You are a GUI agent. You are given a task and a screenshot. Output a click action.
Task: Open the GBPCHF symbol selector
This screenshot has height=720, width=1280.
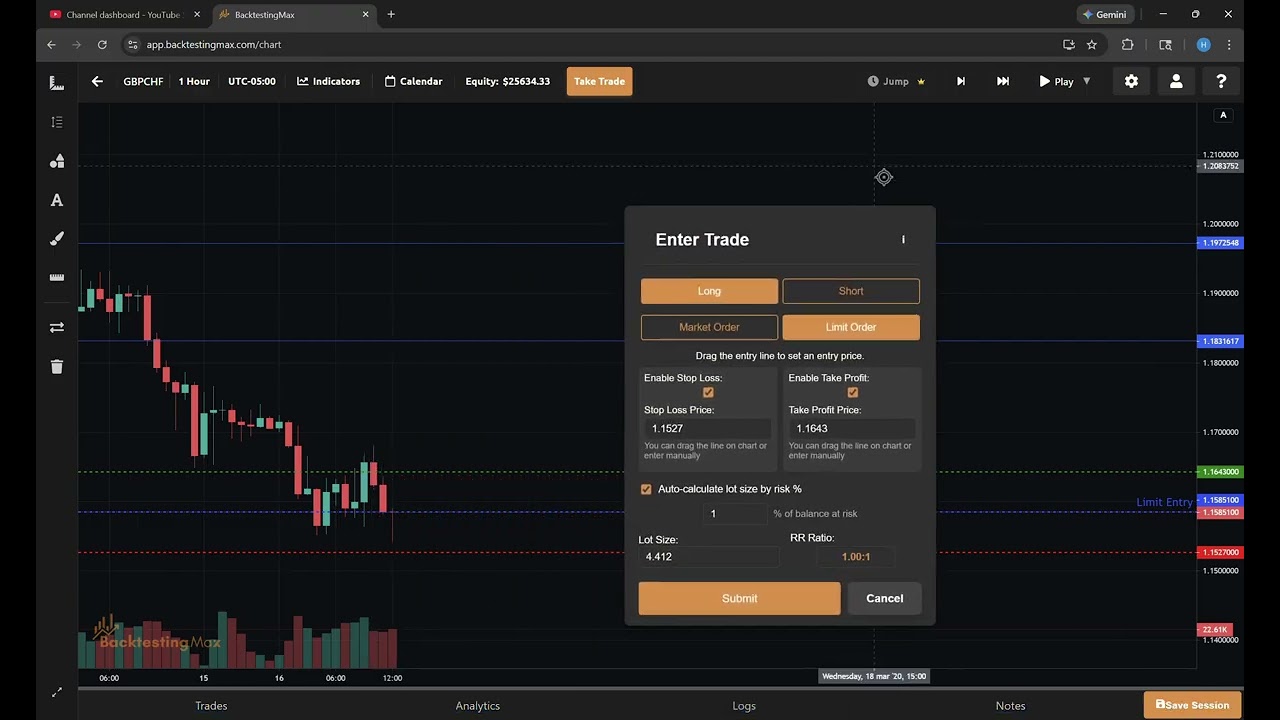pos(143,81)
